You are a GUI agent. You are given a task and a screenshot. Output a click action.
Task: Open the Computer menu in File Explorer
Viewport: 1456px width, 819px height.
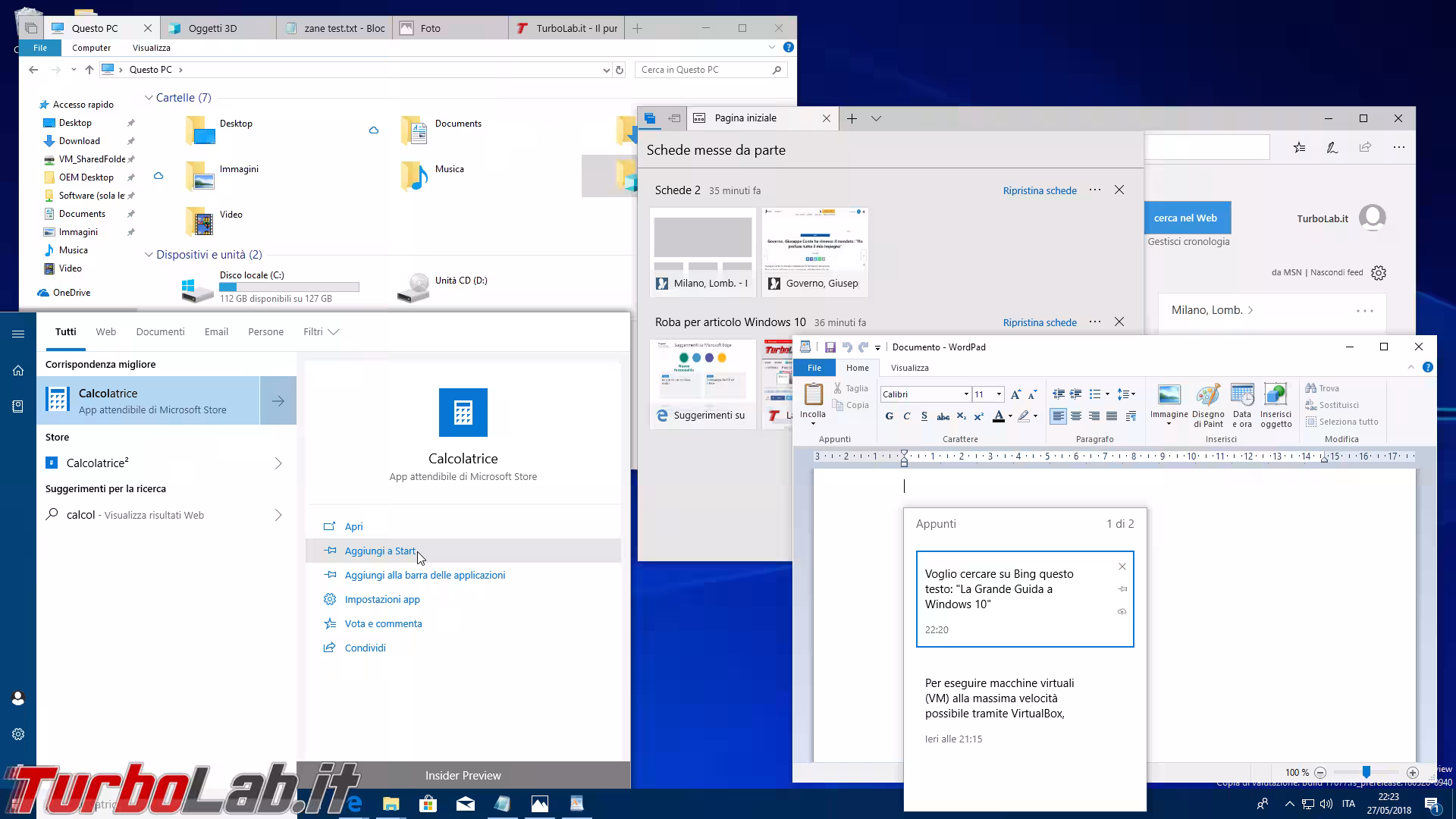(91, 47)
